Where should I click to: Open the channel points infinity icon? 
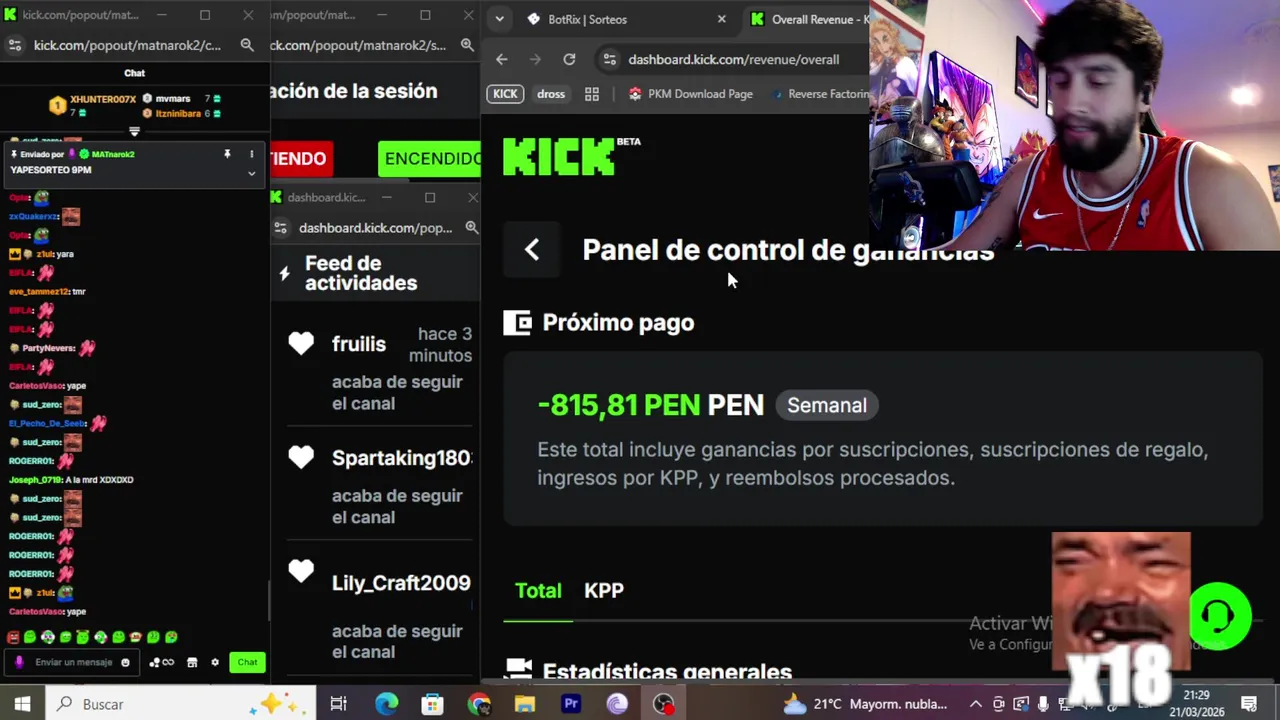pyautogui.click(x=161, y=662)
